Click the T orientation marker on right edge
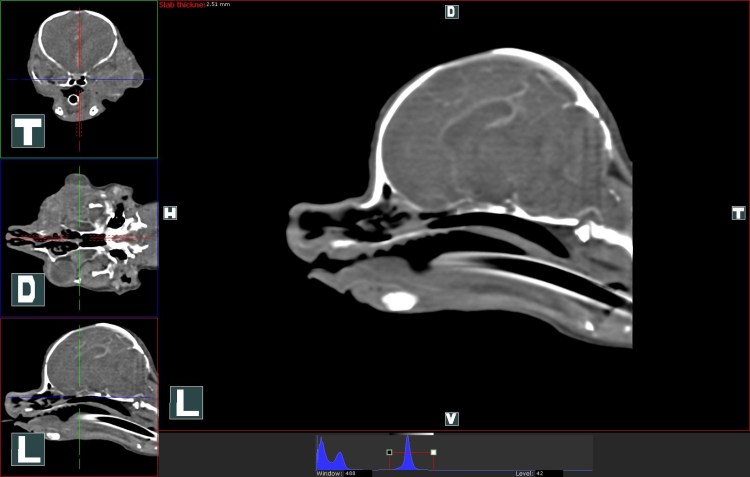Viewport: 750px width, 477px height. 738,213
